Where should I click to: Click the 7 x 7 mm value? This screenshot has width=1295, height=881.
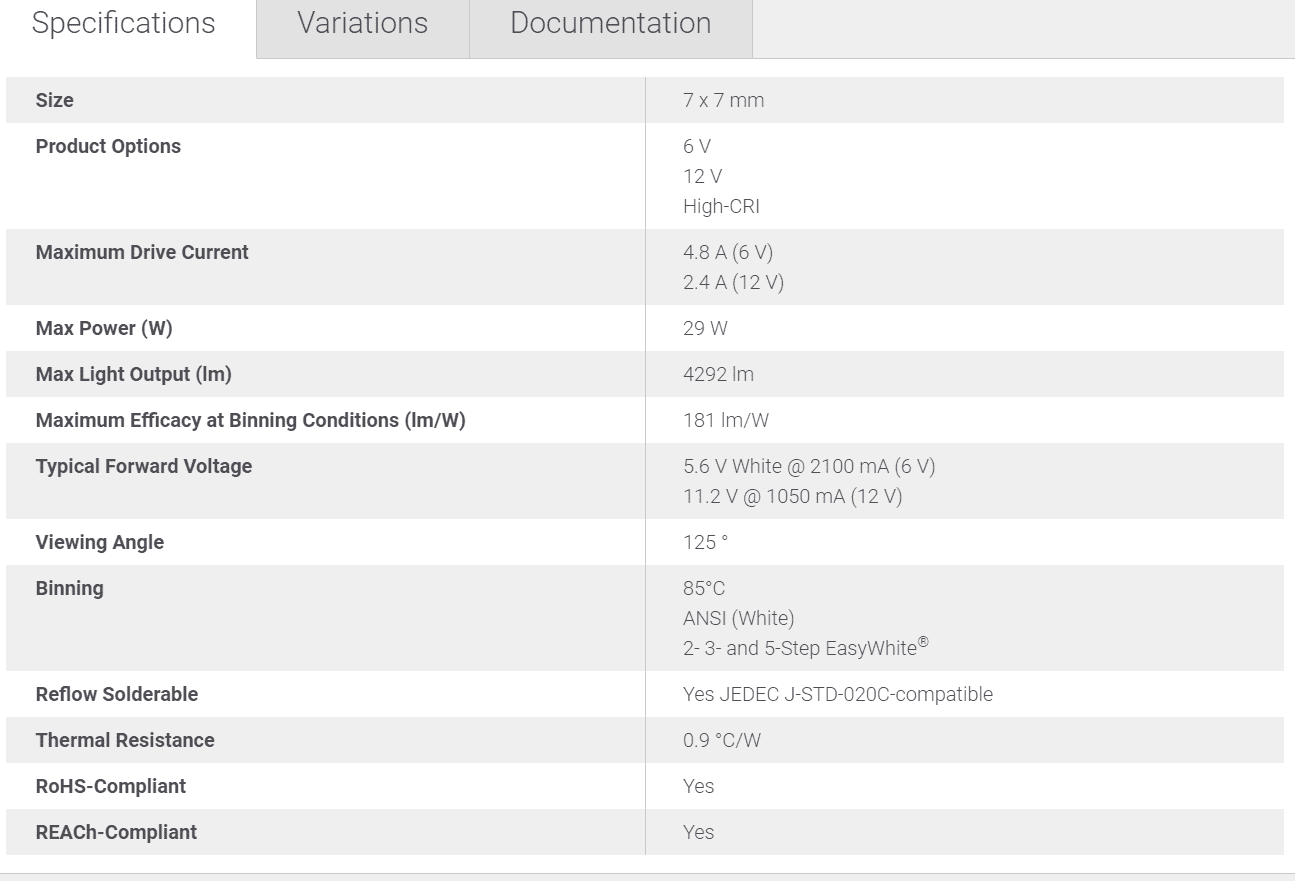pyautogui.click(x=723, y=100)
